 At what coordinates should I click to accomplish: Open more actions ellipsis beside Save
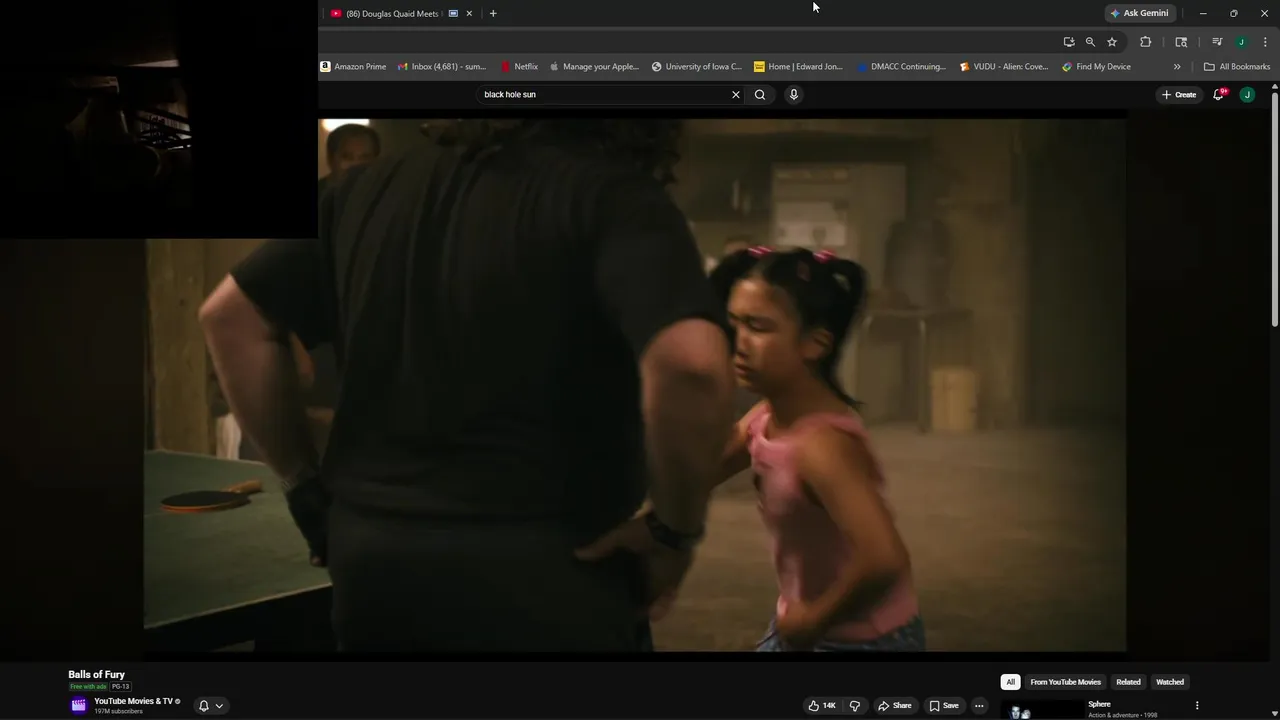(x=979, y=705)
